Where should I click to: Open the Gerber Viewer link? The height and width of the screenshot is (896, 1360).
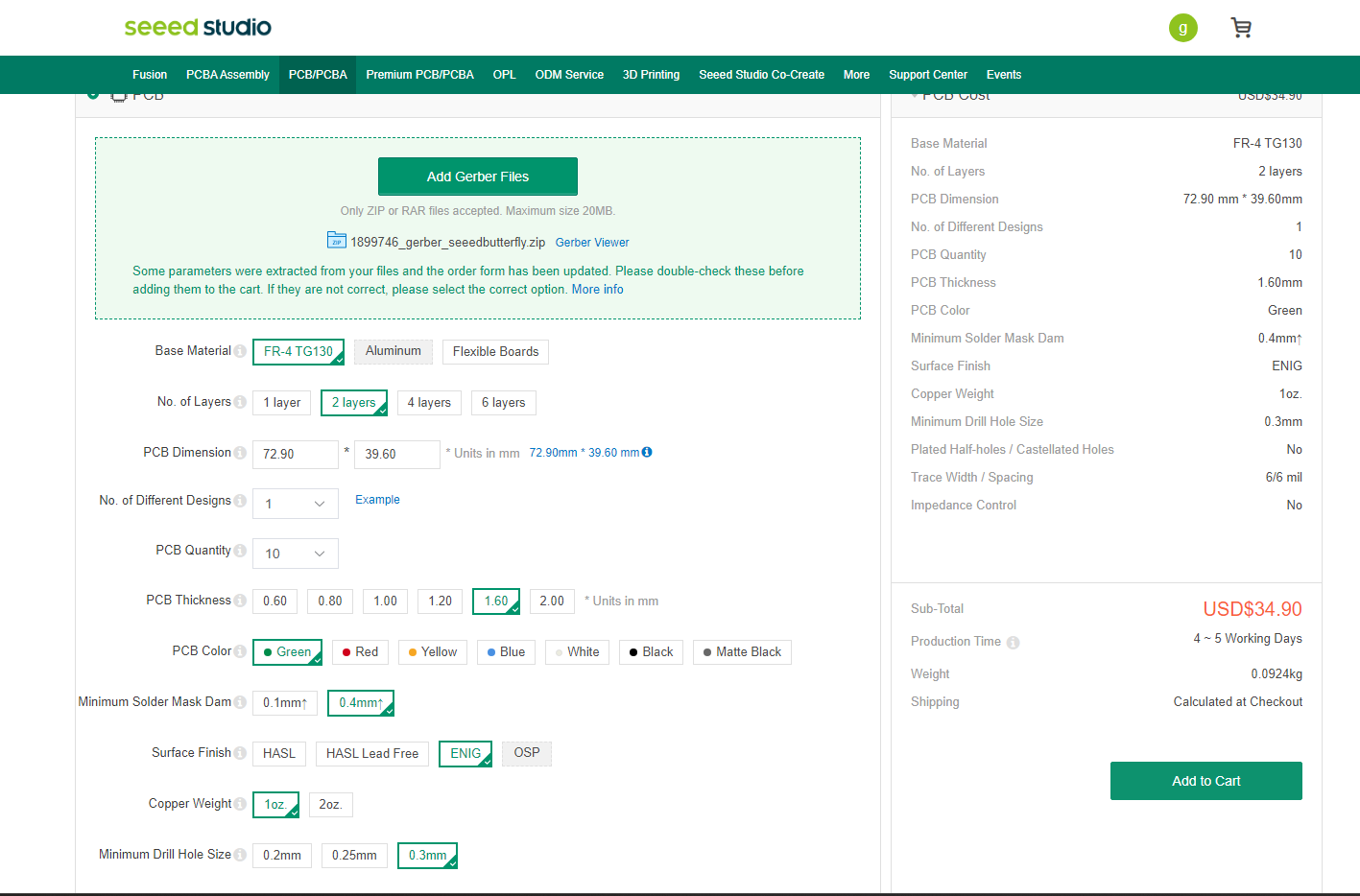pyautogui.click(x=591, y=242)
